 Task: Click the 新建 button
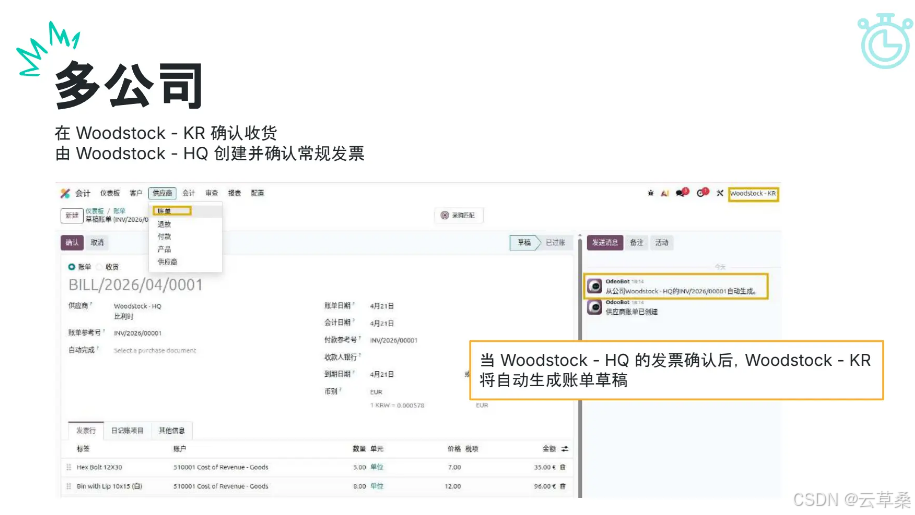72,215
